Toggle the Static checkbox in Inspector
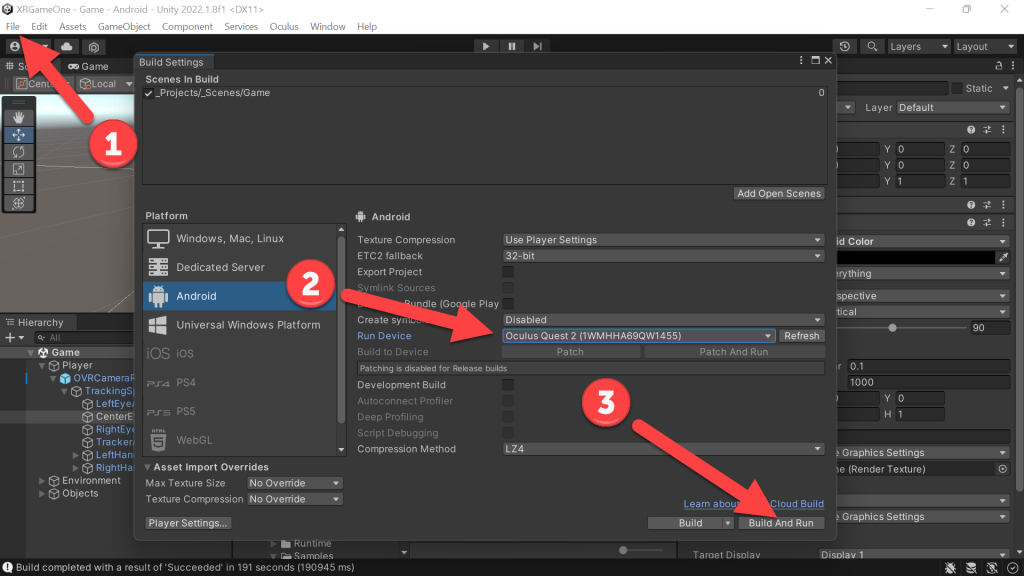 [x=957, y=88]
